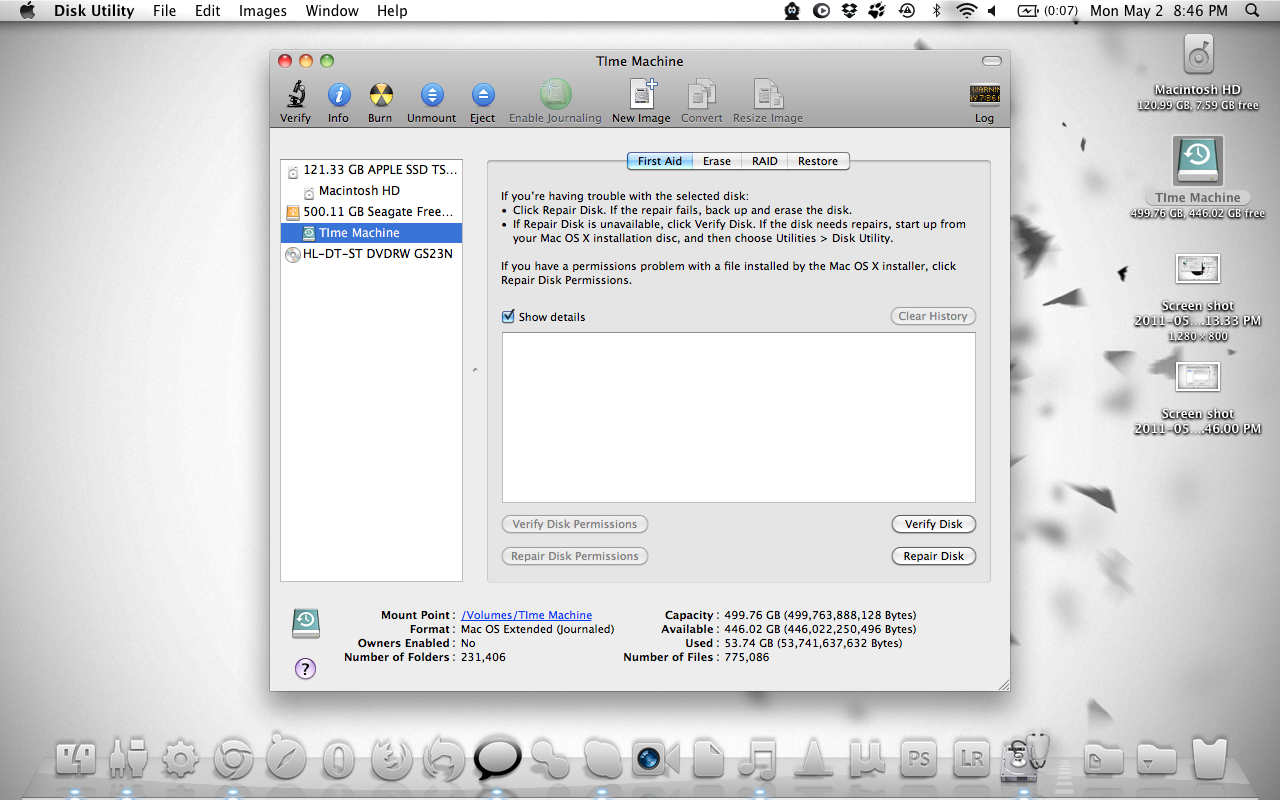Open the Edit menu
This screenshot has width=1280, height=800.
[208, 11]
